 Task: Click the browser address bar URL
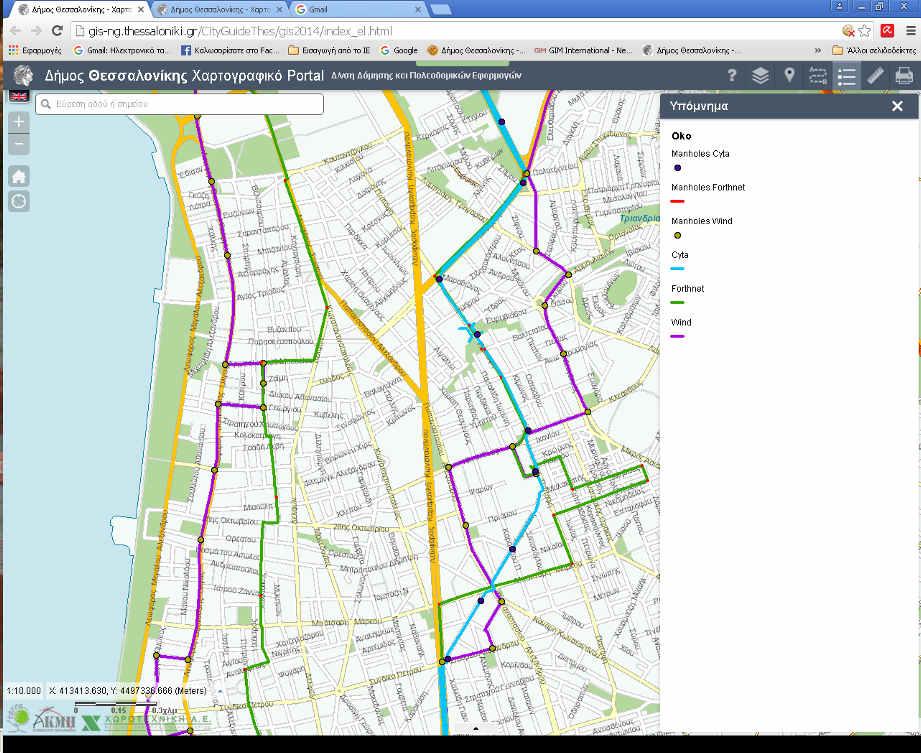click(240, 31)
